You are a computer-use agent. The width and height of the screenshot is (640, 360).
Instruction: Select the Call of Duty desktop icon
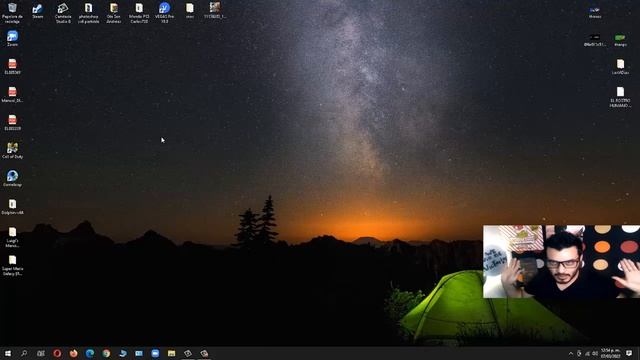12,151
